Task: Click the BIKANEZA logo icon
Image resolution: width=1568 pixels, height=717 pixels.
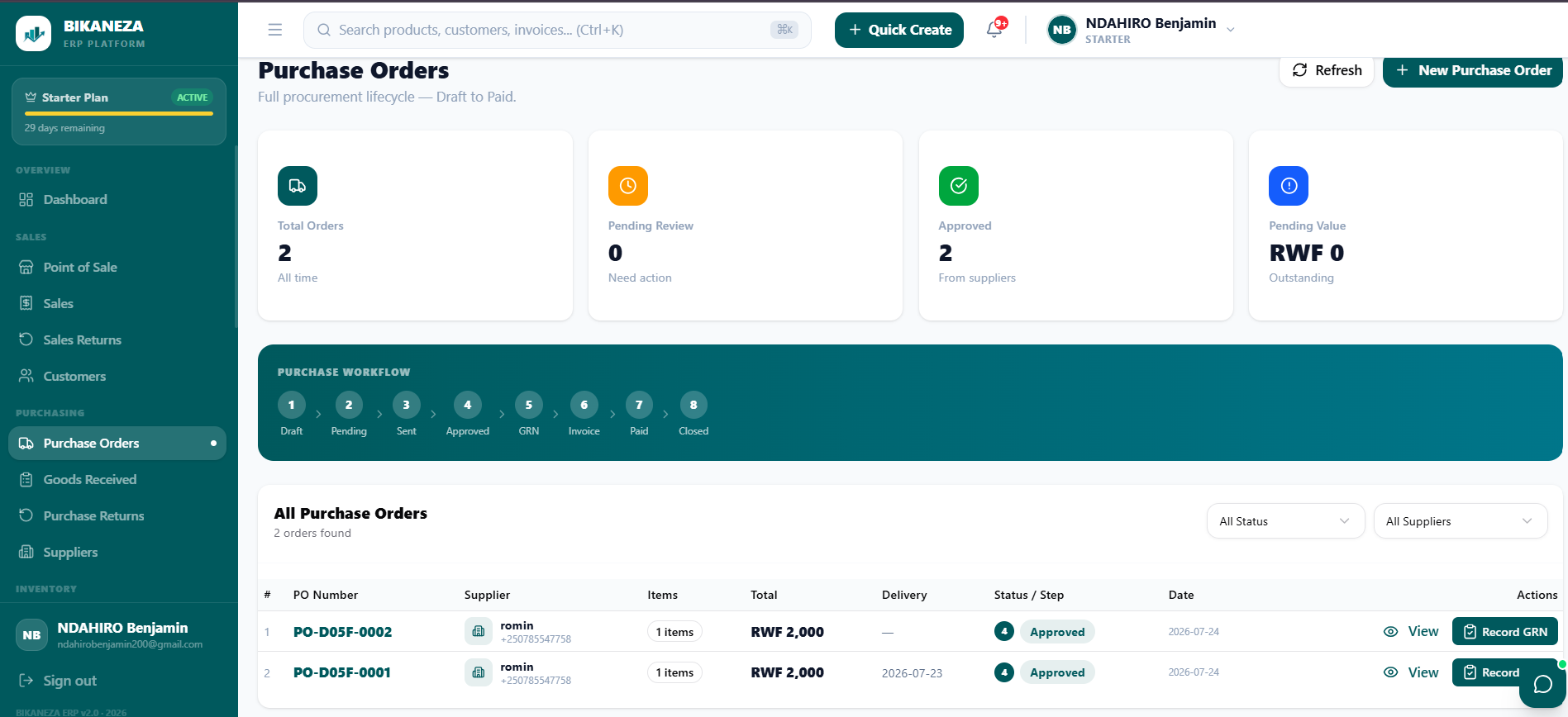Action: click(x=33, y=34)
